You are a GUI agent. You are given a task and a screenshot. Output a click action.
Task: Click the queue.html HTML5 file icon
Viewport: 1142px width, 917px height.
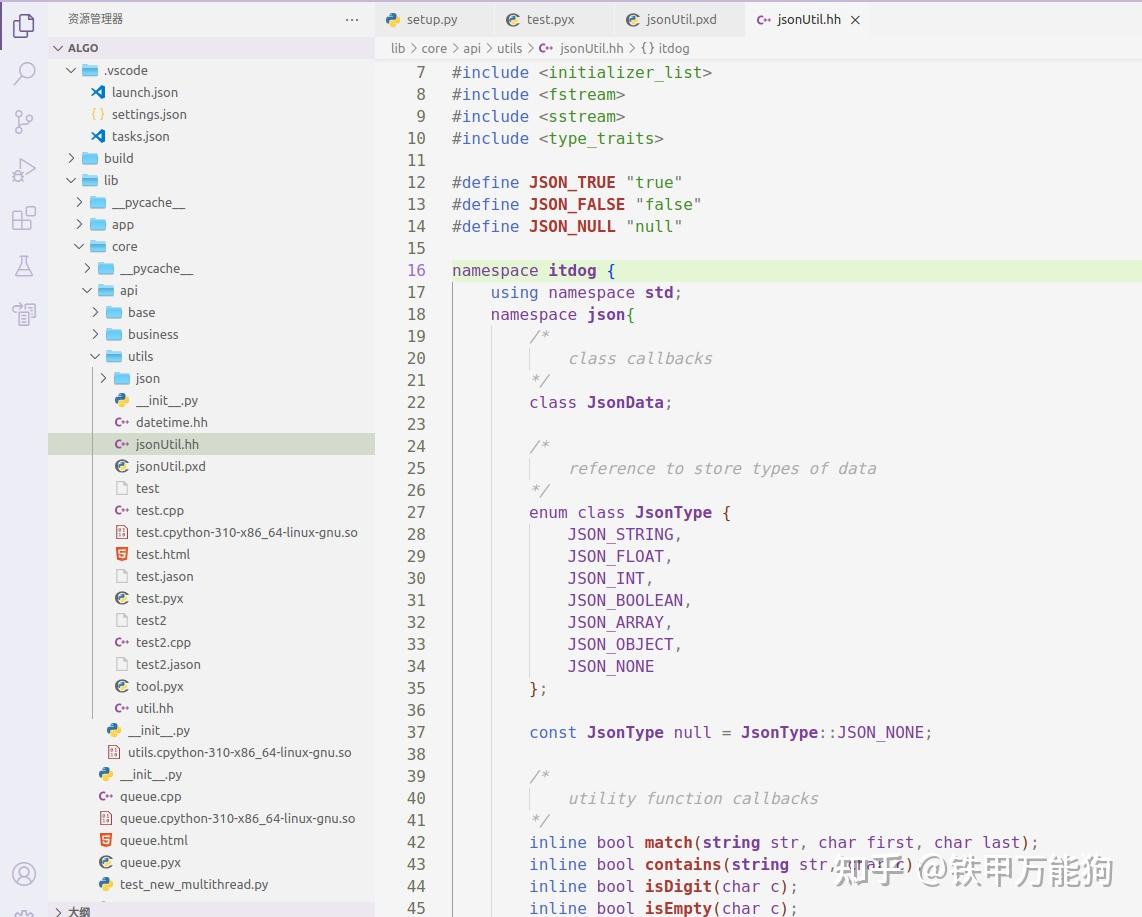(106, 841)
